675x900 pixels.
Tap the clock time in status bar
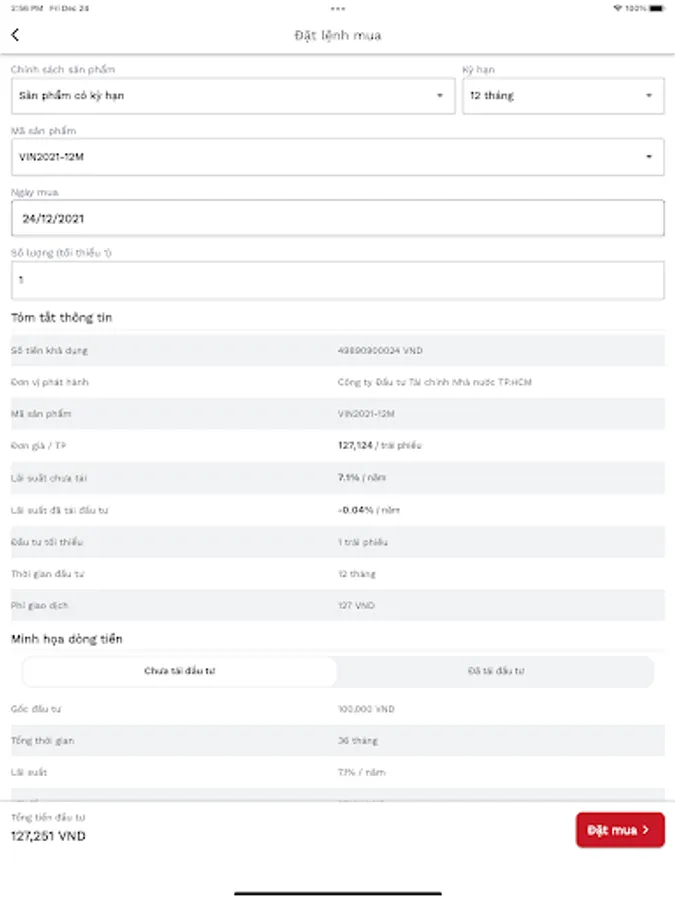[21, 8]
